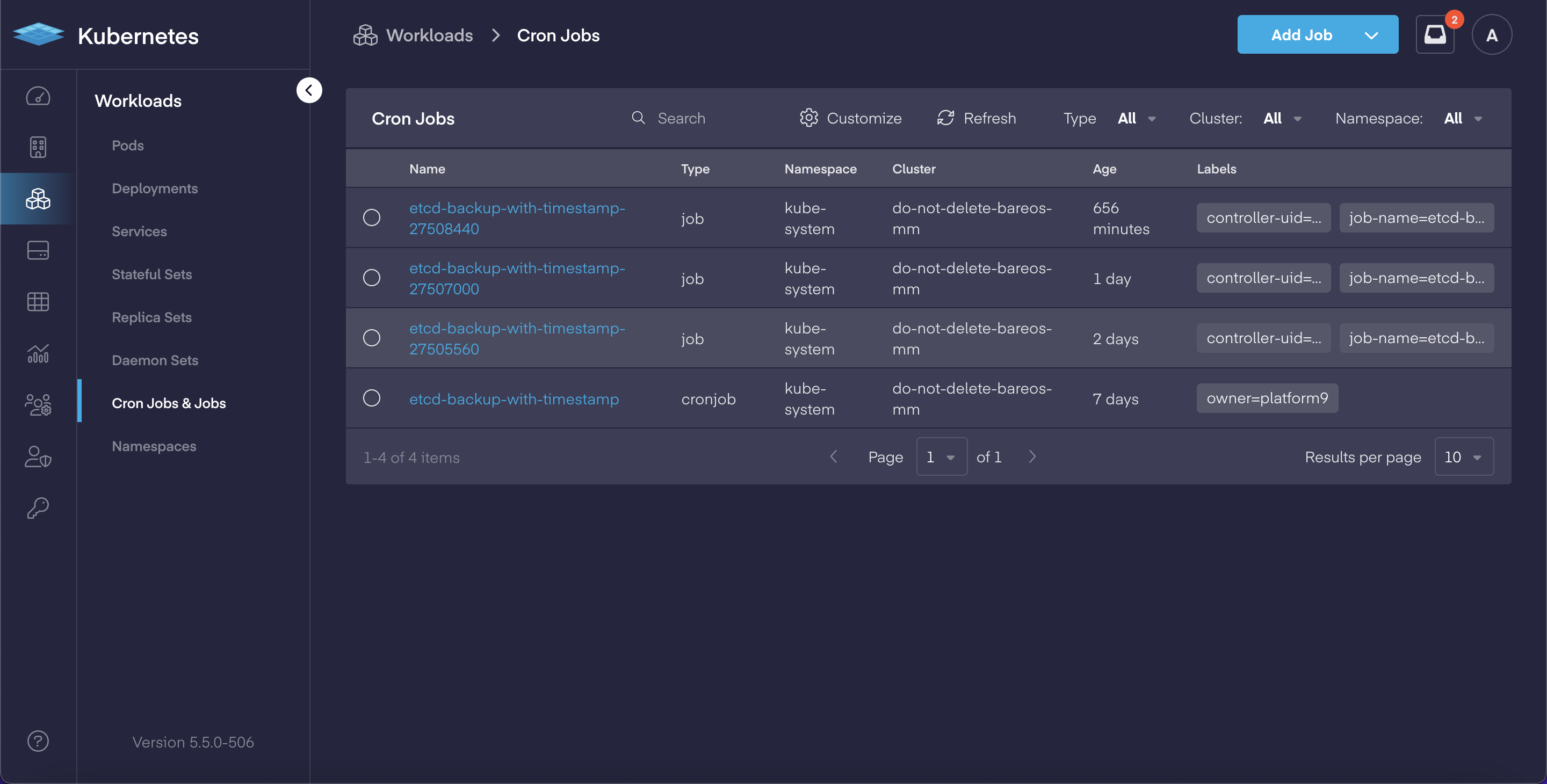Open the RBAC user shield icon
This screenshot has height=784, width=1547.
pyautogui.click(x=38, y=457)
